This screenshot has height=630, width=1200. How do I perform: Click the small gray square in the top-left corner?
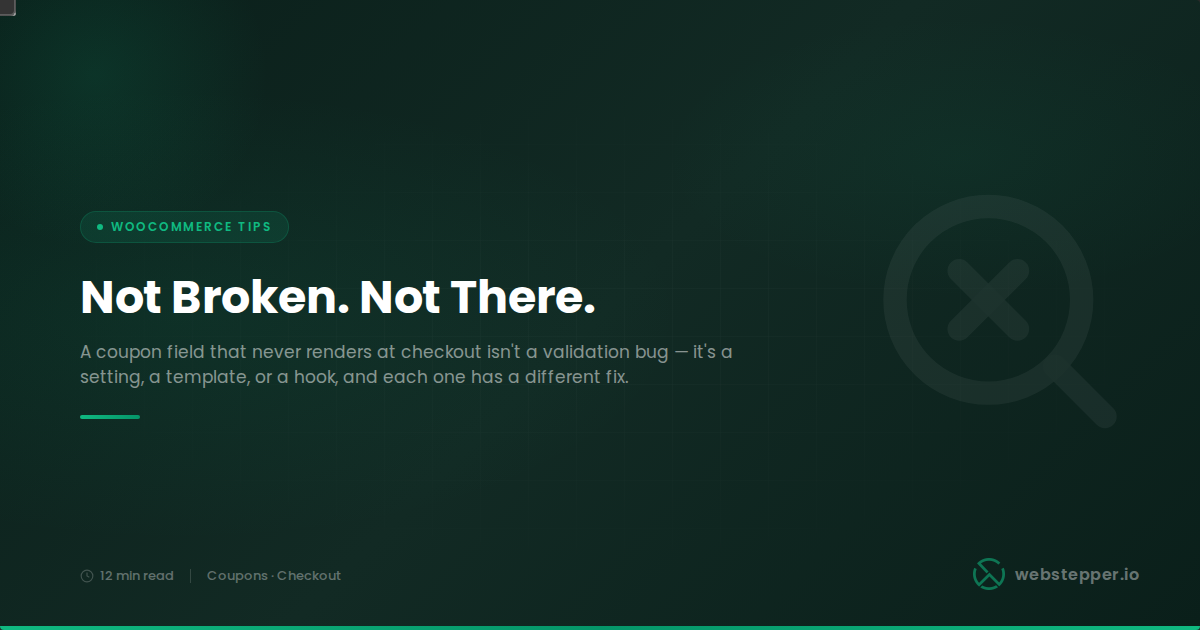click(x=7, y=7)
